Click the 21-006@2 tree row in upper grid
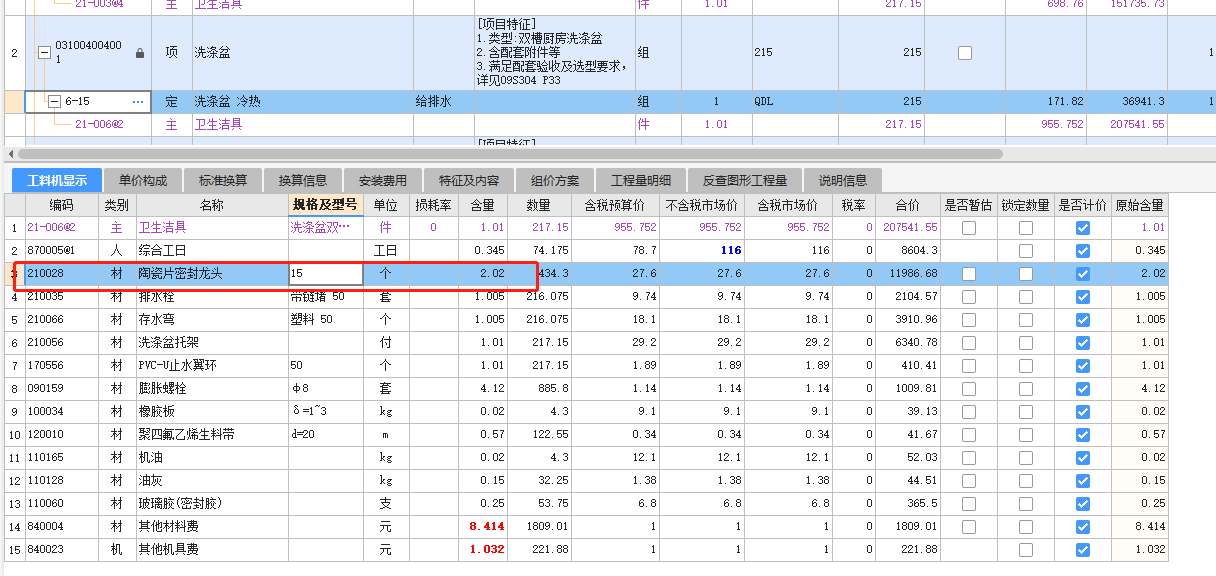The image size is (1216, 576). [98, 124]
